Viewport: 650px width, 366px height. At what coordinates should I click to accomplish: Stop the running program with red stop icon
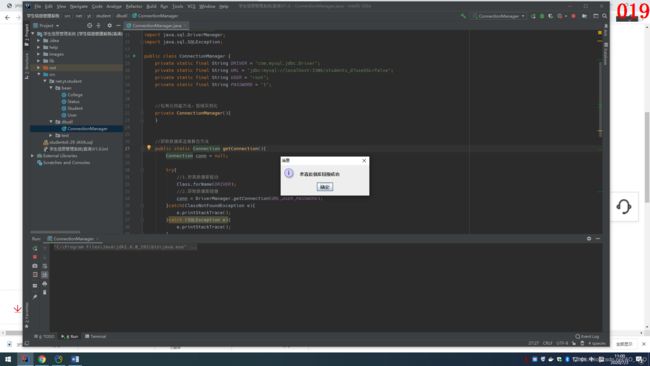pos(573,16)
